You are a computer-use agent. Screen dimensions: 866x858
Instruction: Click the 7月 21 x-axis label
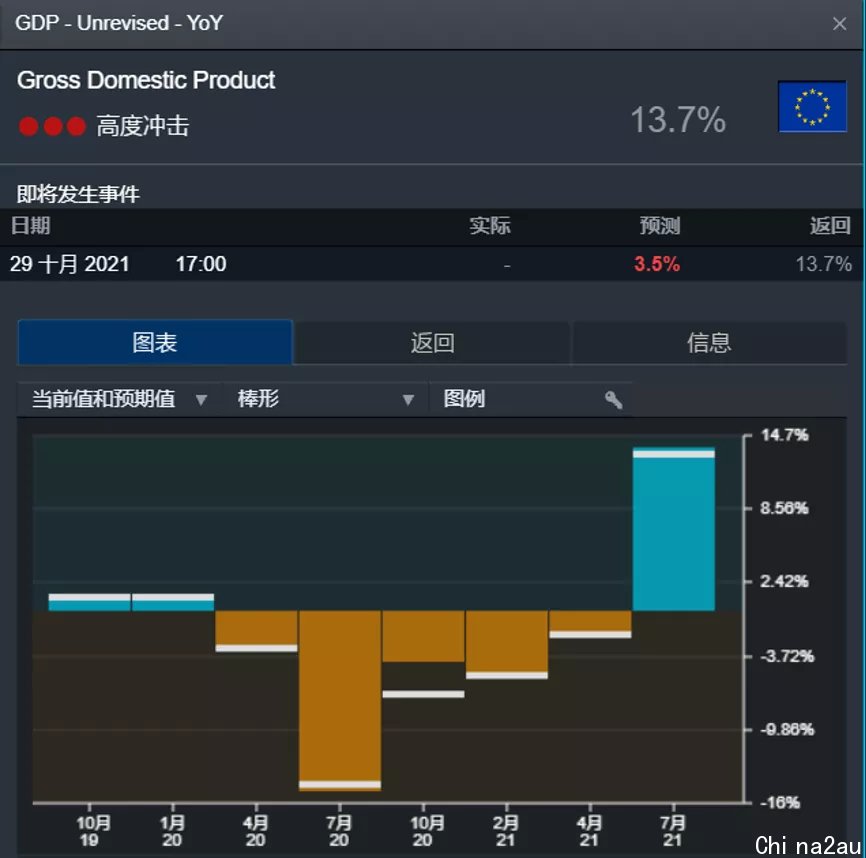(673, 831)
